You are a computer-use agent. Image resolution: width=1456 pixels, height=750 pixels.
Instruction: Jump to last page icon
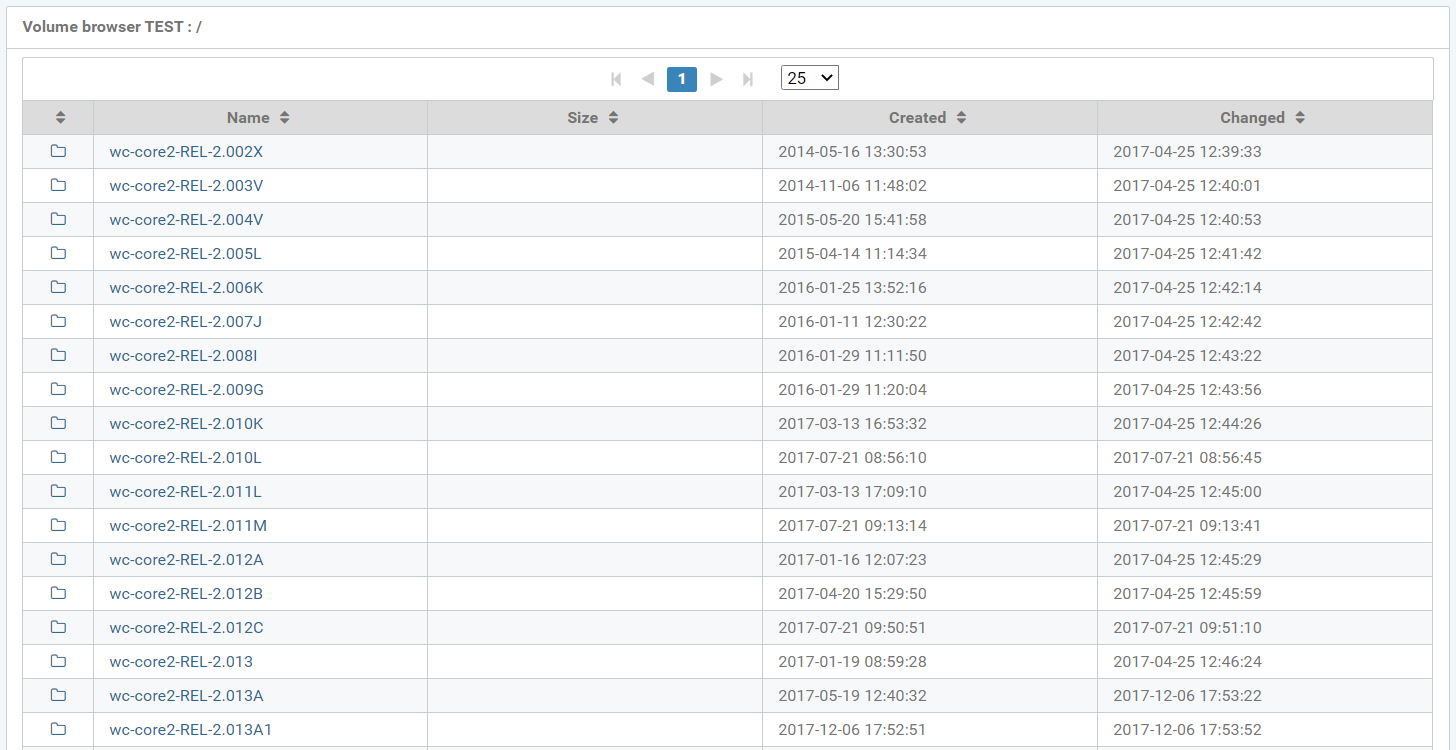(747, 79)
